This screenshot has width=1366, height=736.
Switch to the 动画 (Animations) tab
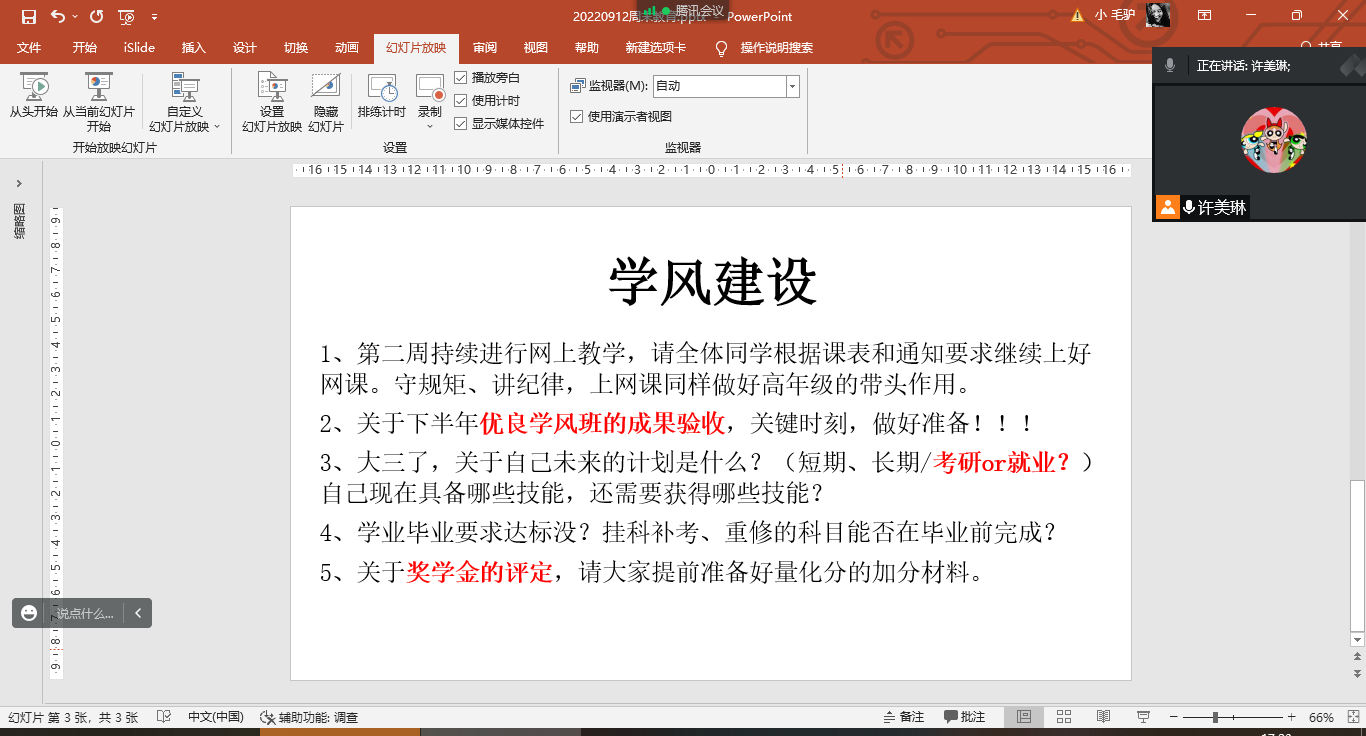346,48
